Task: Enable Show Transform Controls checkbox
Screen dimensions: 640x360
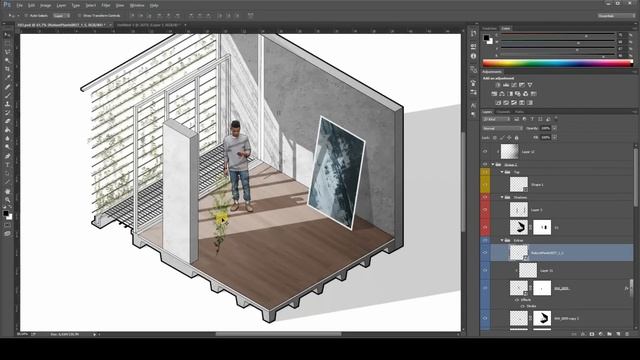Action: (79, 16)
